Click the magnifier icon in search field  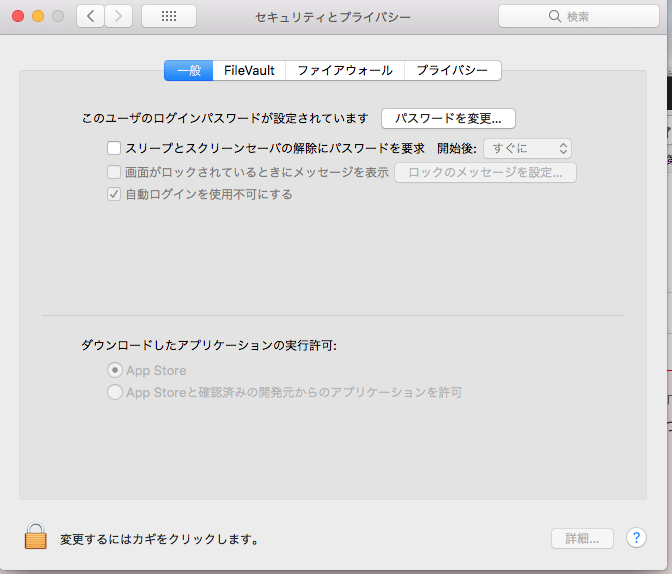point(555,16)
